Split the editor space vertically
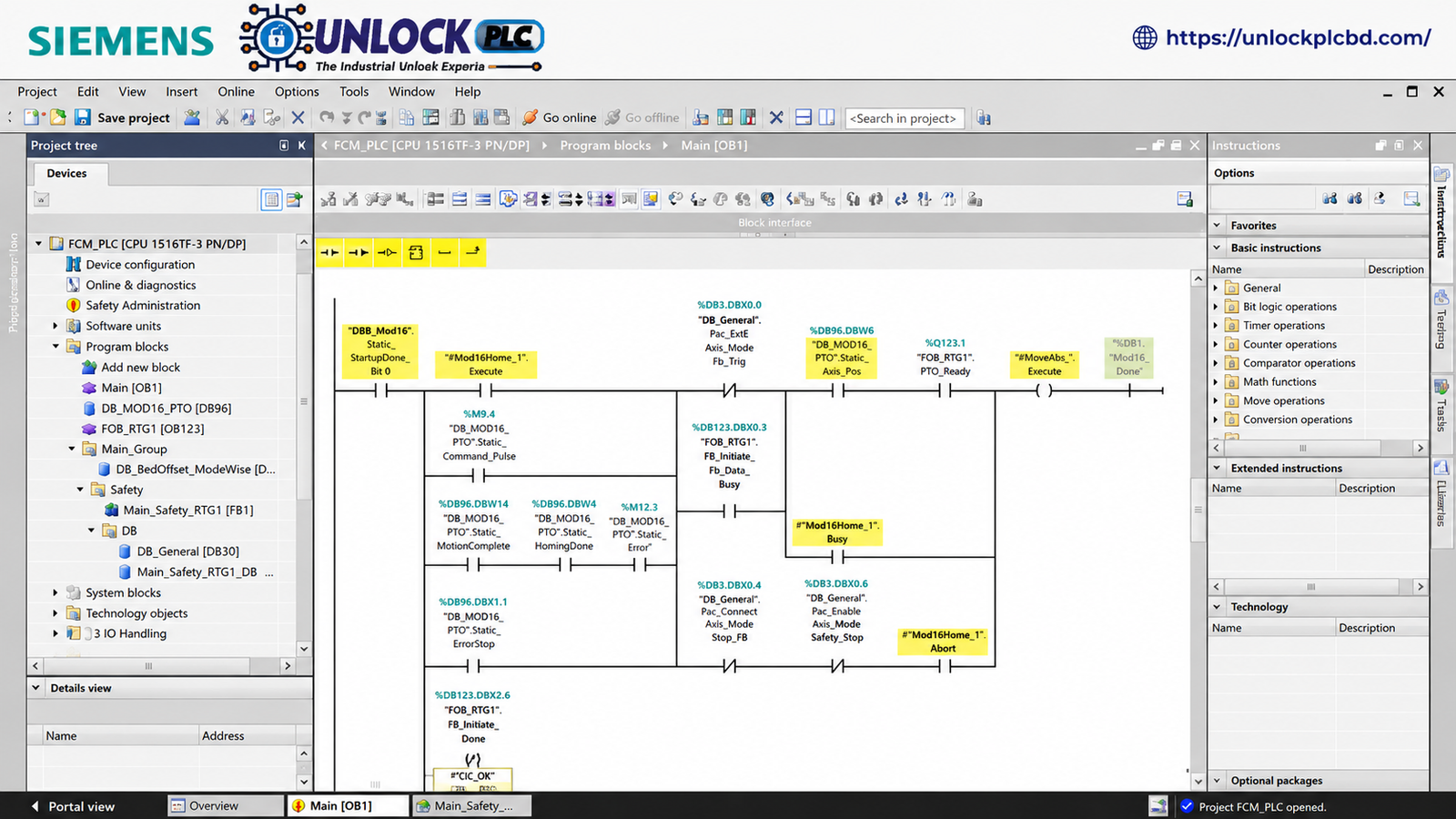 pyautogui.click(x=826, y=117)
